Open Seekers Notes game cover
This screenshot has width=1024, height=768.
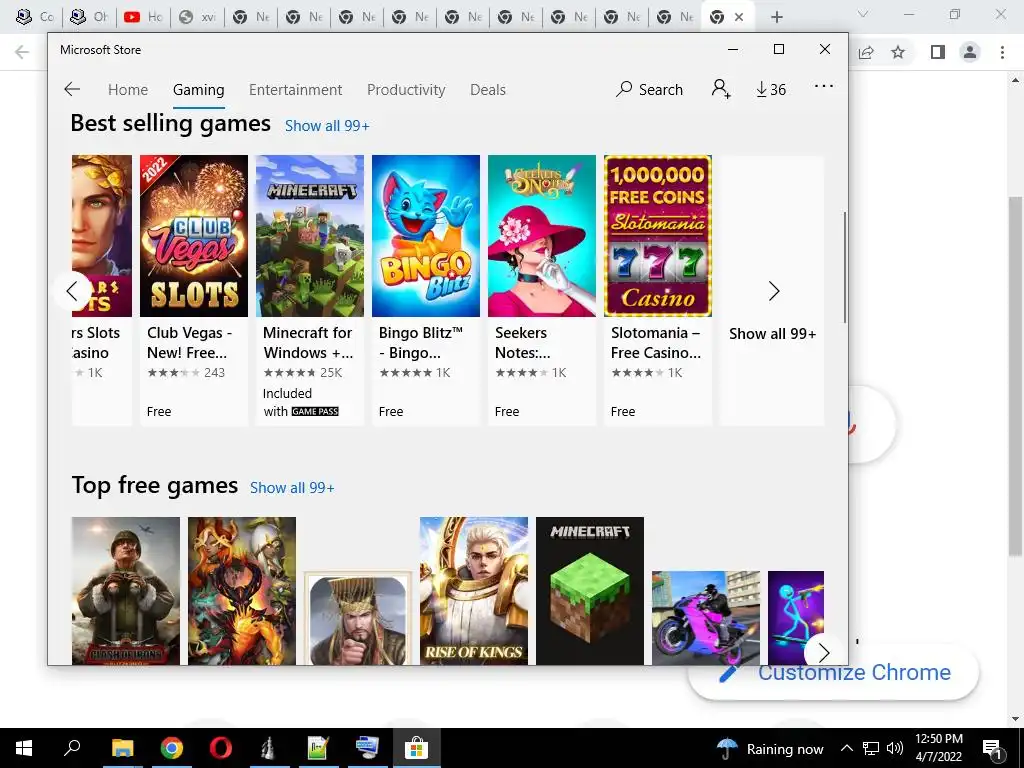tap(542, 236)
